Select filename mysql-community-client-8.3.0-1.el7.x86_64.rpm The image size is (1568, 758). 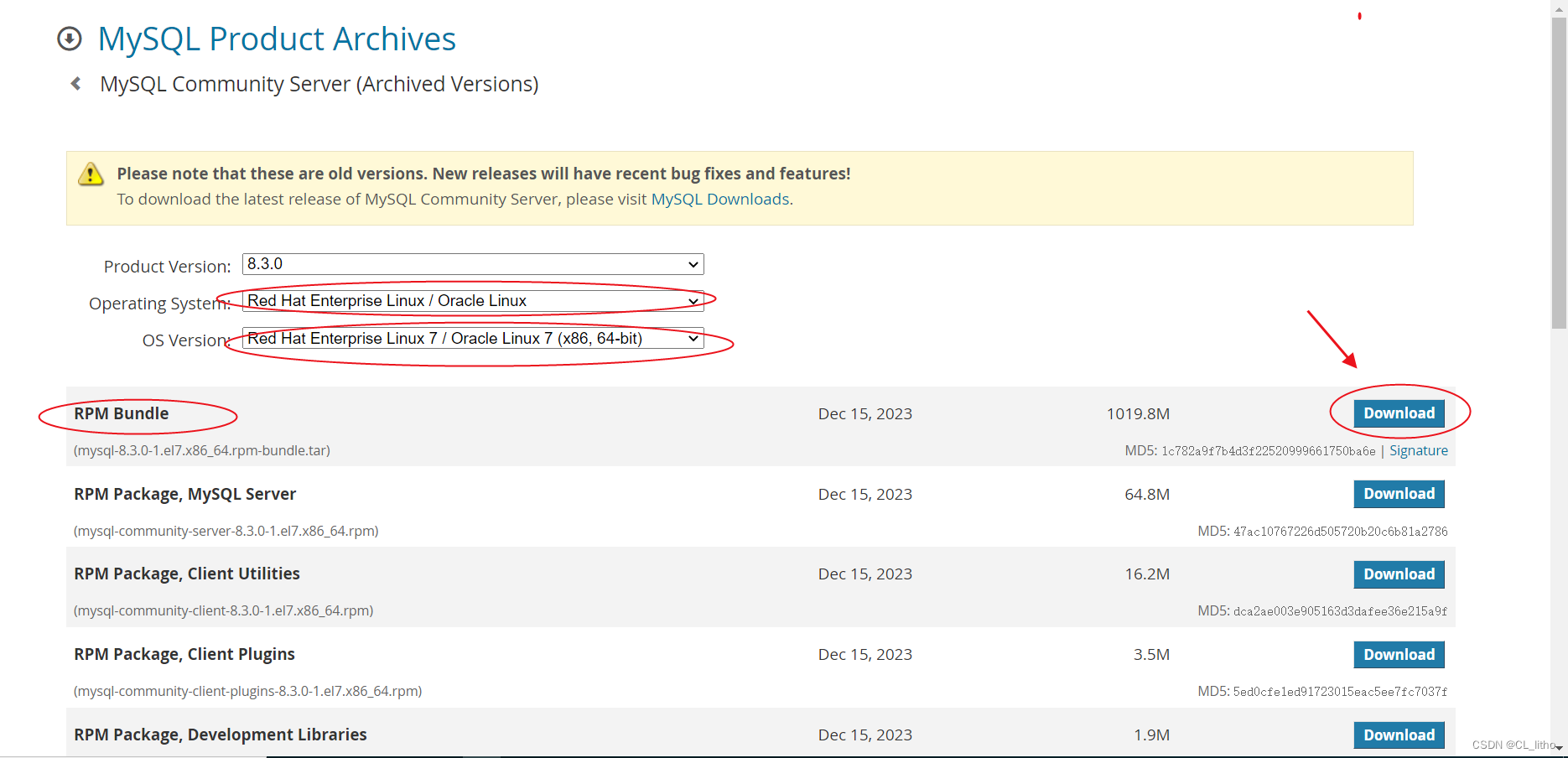point(224,610)
